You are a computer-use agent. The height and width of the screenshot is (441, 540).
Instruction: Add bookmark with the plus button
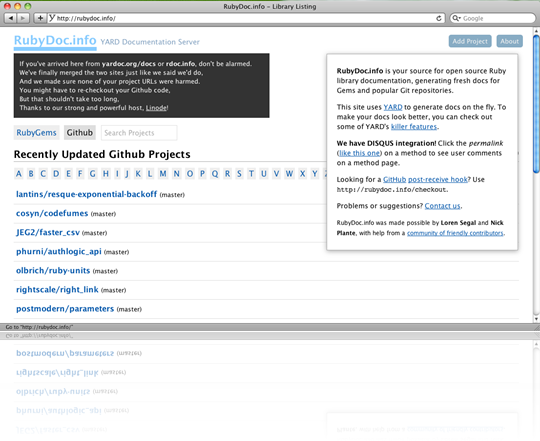(40, 18)
